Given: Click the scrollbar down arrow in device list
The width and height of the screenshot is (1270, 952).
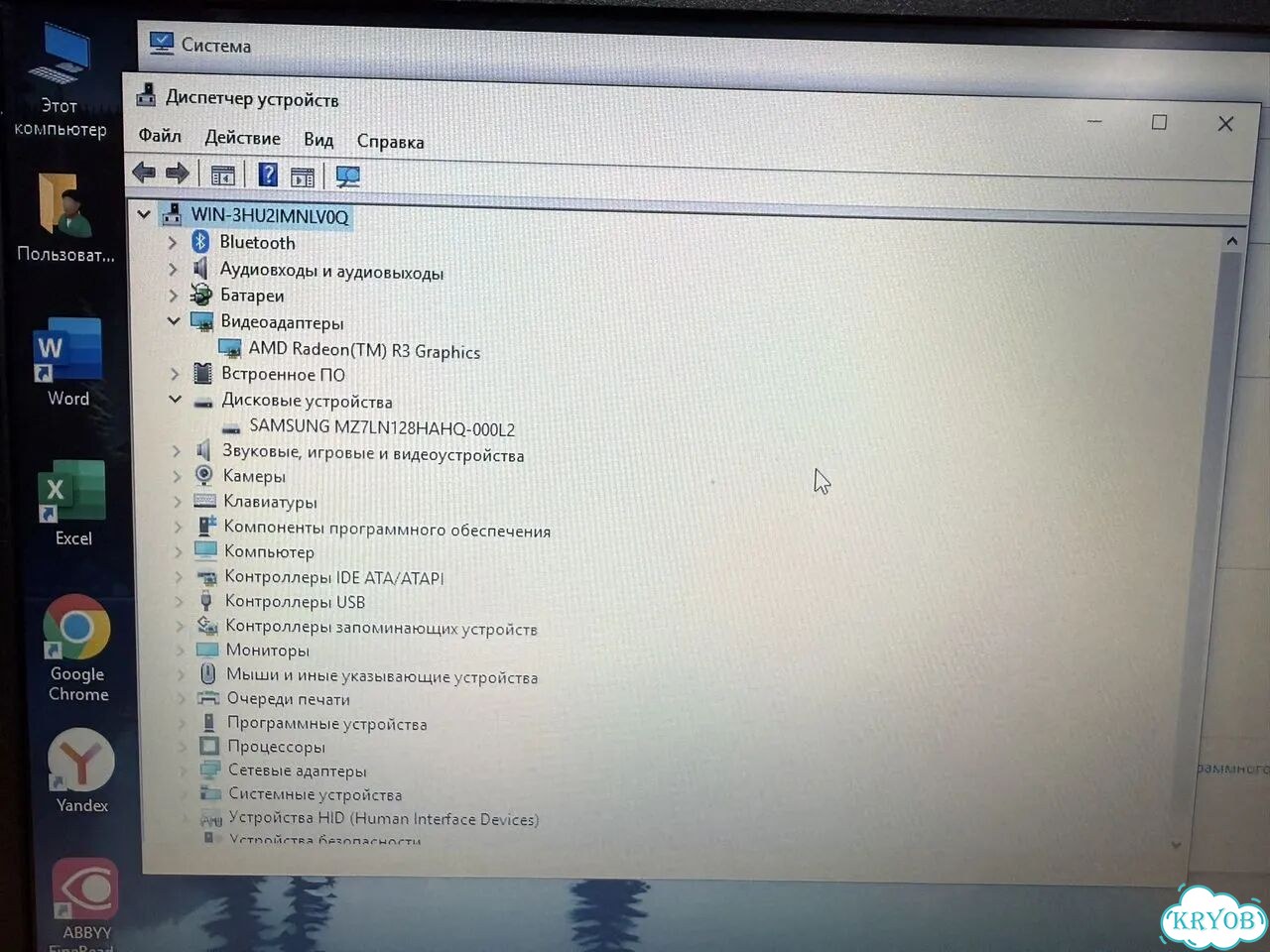Looking at the screenshot, I should (x=1176, y=845).
